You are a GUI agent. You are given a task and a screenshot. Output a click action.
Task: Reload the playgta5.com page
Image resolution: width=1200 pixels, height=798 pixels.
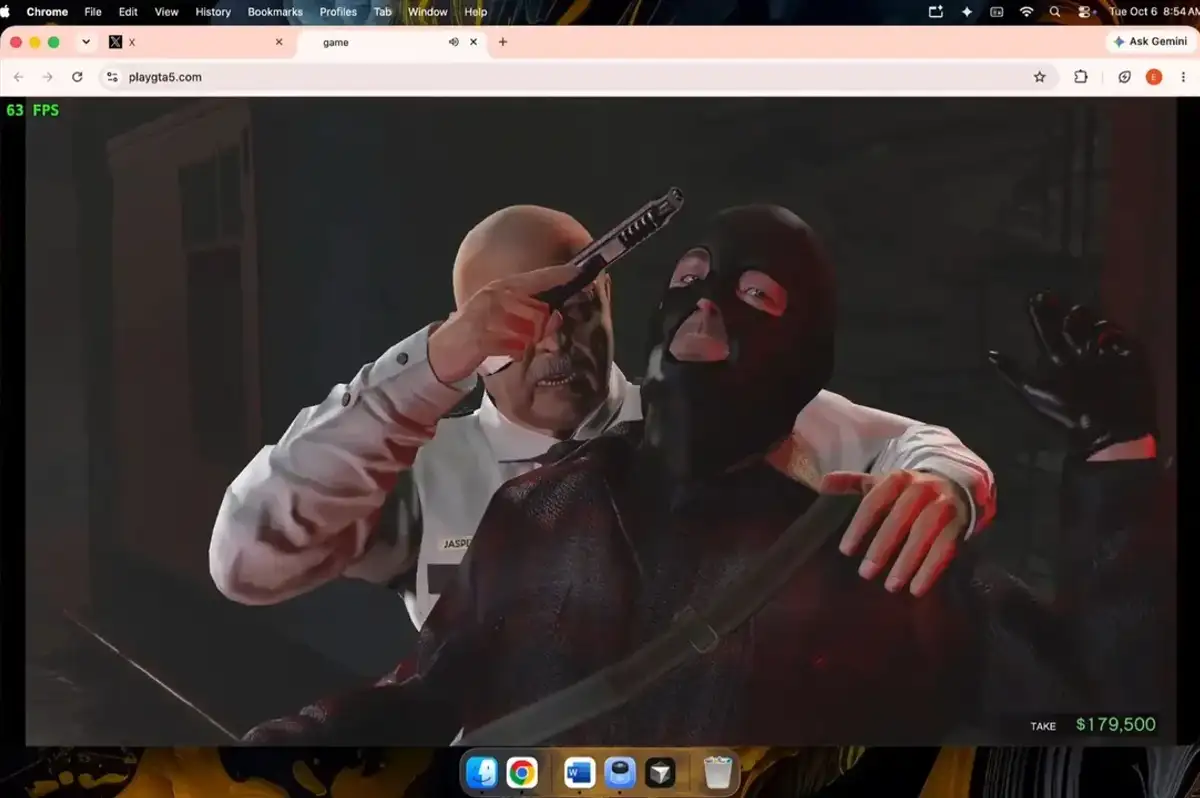coord(77,77)
